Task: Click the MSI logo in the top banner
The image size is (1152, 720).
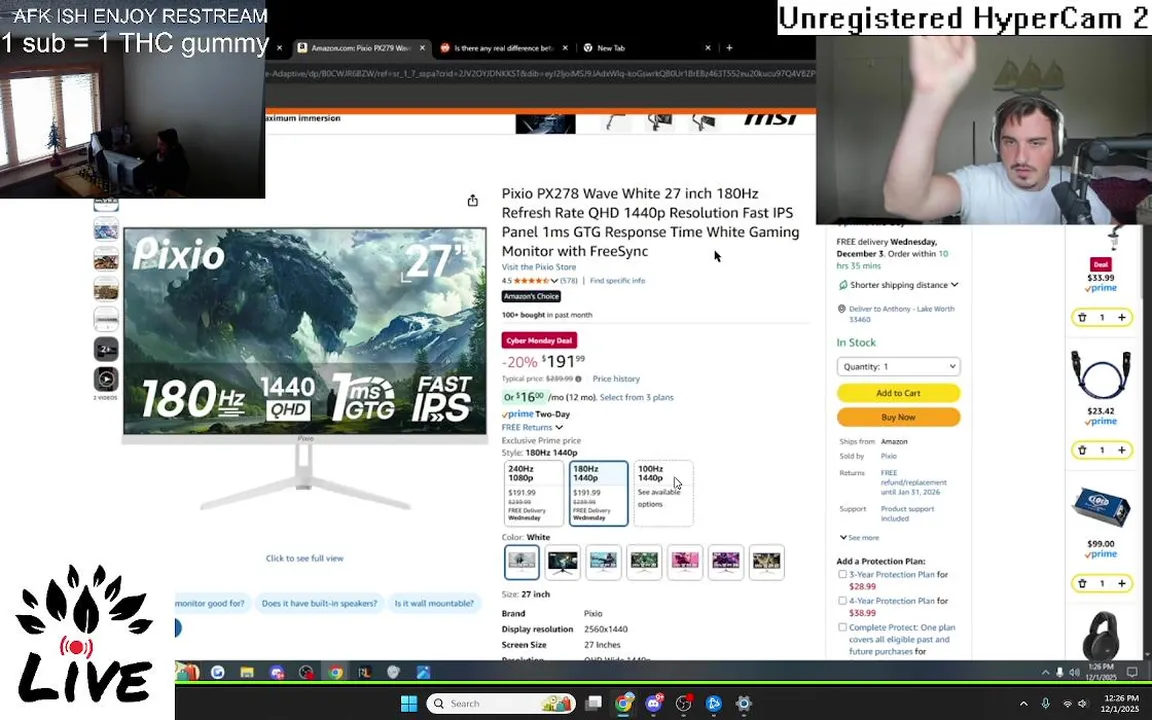Action: [771, 119]
